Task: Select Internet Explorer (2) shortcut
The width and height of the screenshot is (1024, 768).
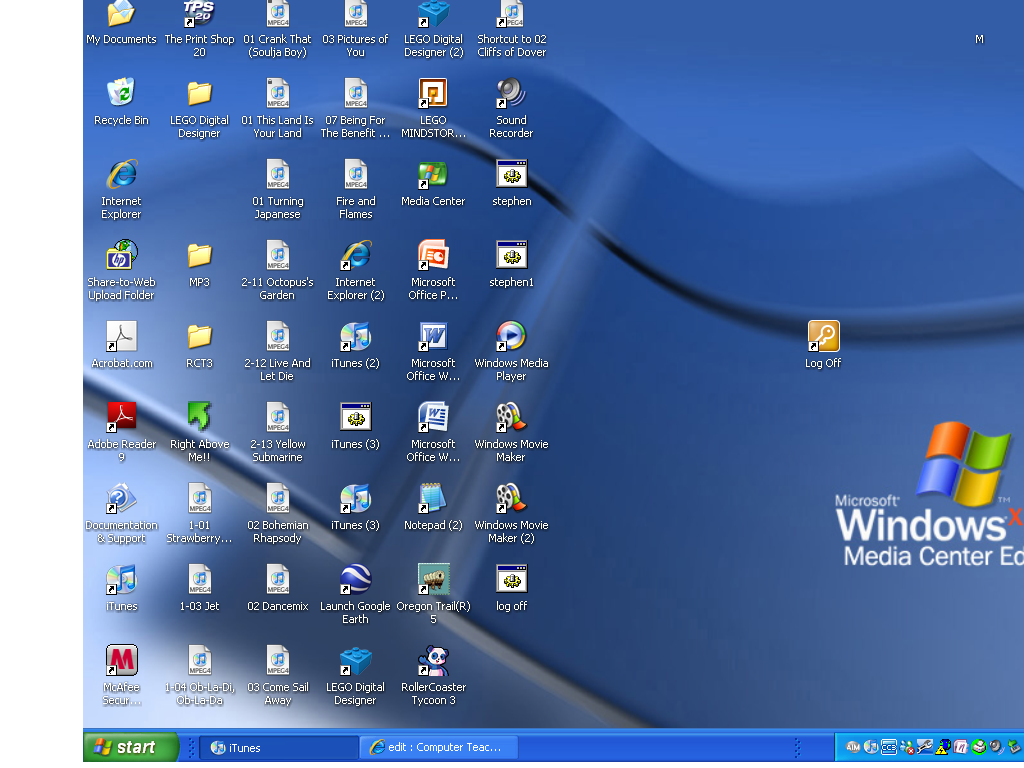Action: click(x=355, y=270)
